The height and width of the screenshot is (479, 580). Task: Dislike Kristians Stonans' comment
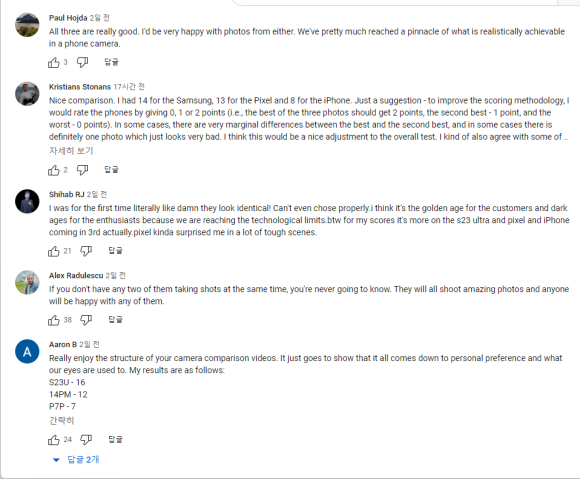click(x=82, y=170)
